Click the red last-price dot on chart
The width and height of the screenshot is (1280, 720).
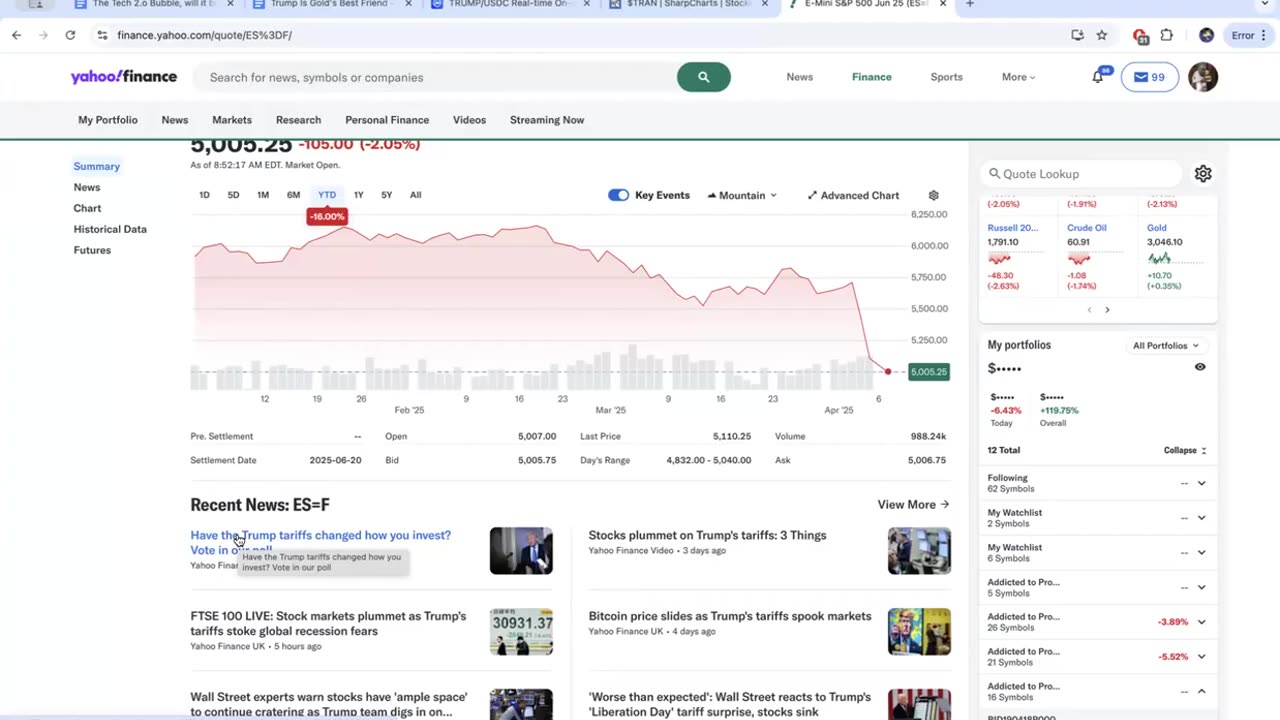tap(887, 372)
